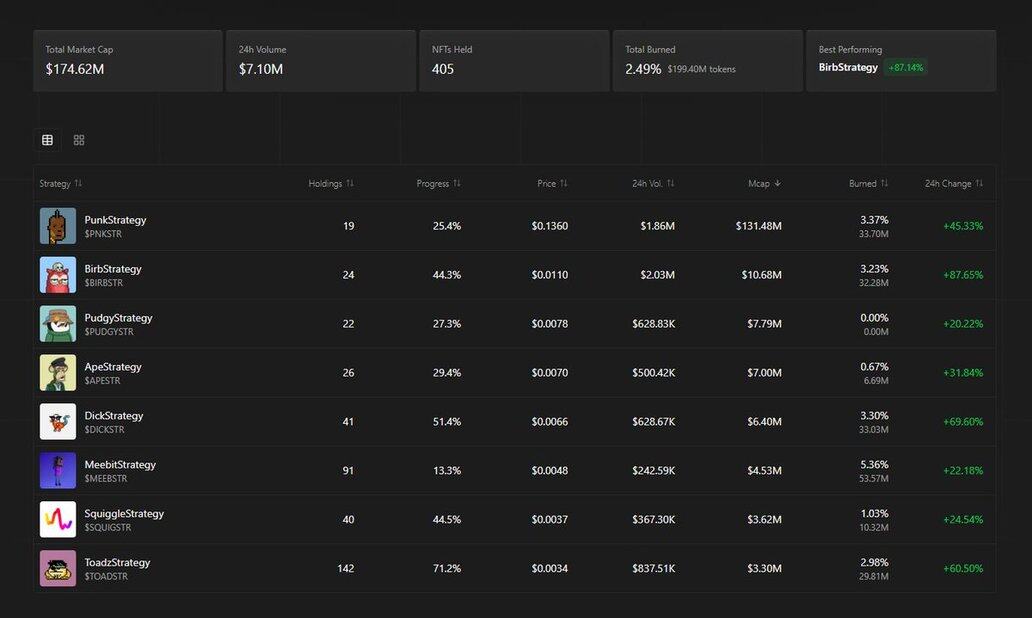Screen dimensions: 1032x618
Task: Sort table by 24h Change column
Action: point(953,184)
